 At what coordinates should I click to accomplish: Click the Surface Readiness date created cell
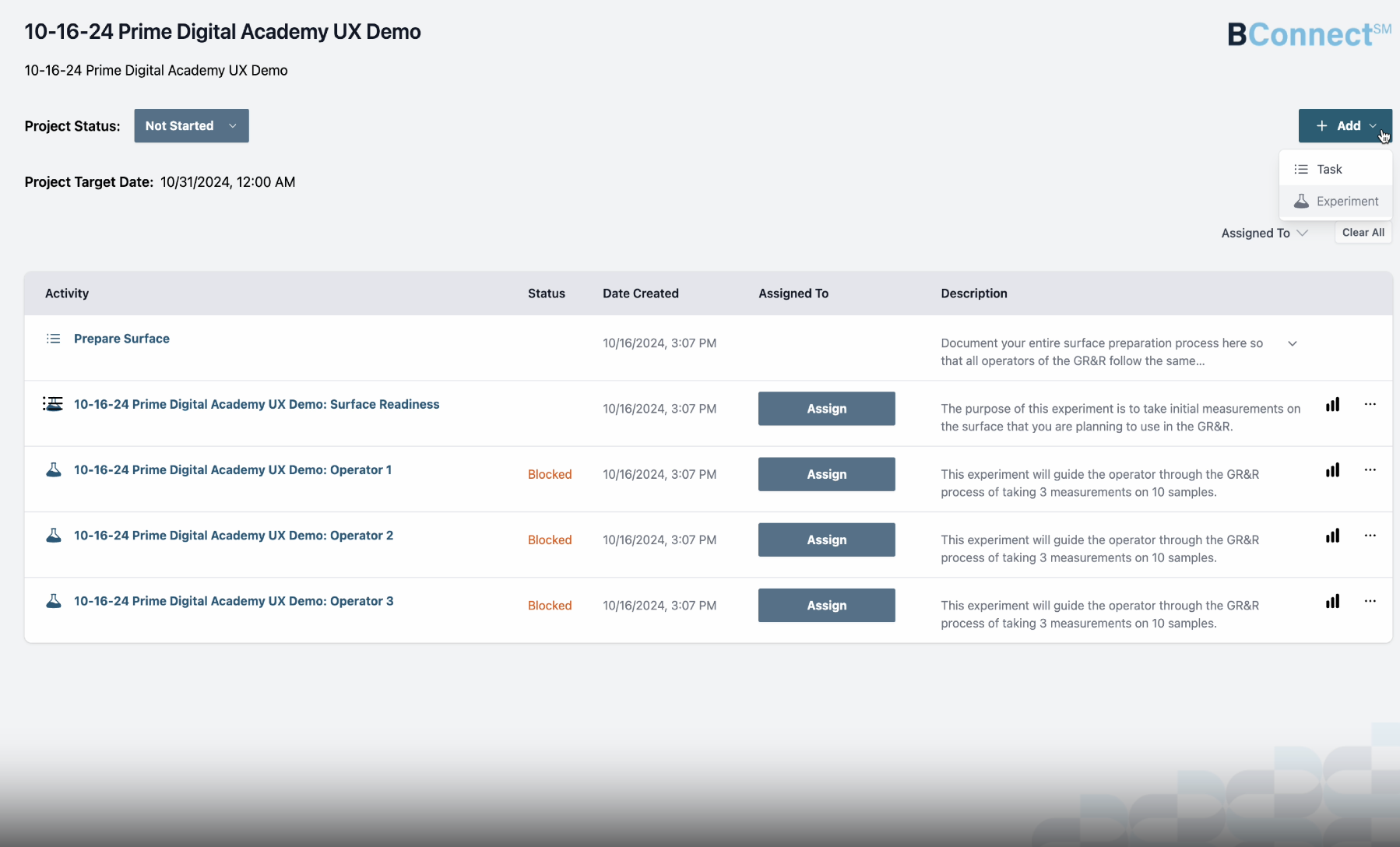[660, 409]
